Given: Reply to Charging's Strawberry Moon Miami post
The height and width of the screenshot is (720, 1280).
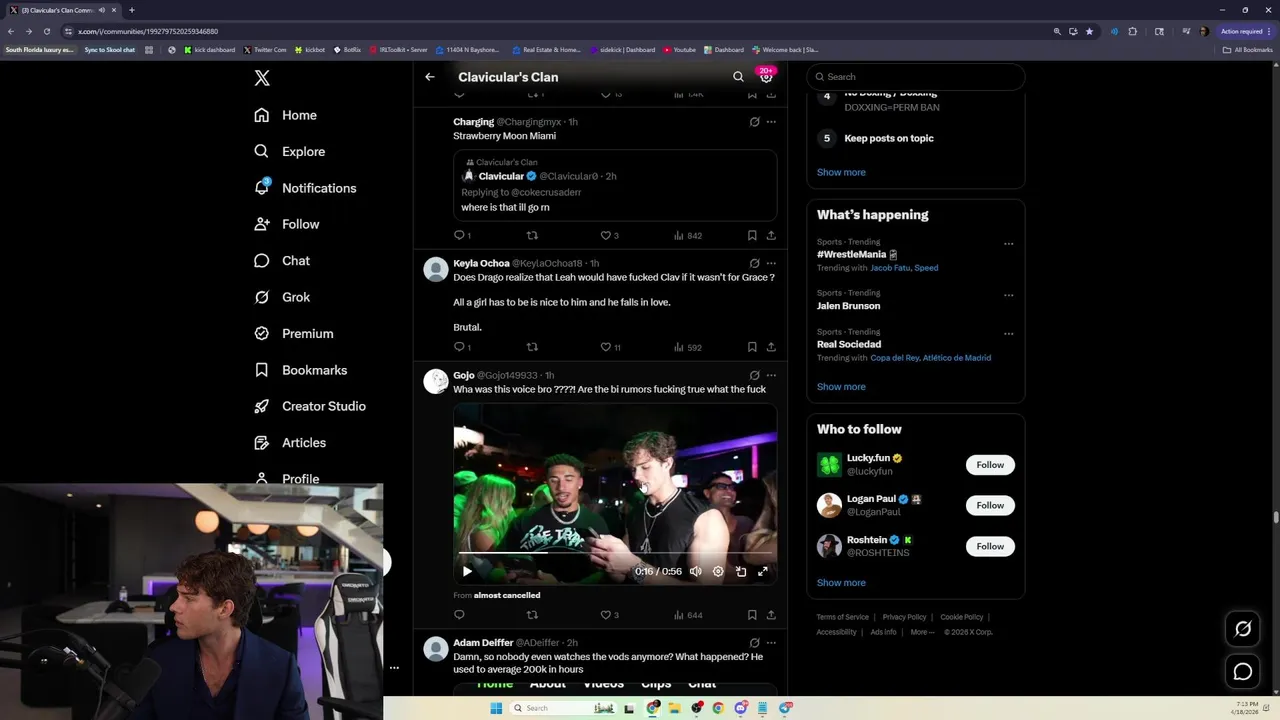Looking at the screenshot, I should pos(462,236).
